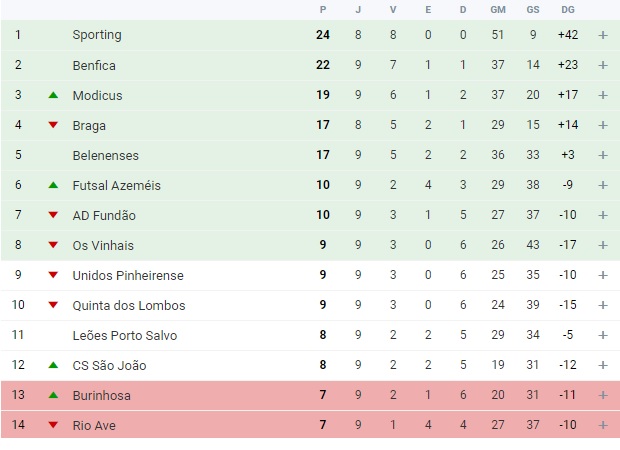Open the Benfica team name link
Screen dimensions: 620x450
(94, 65)
